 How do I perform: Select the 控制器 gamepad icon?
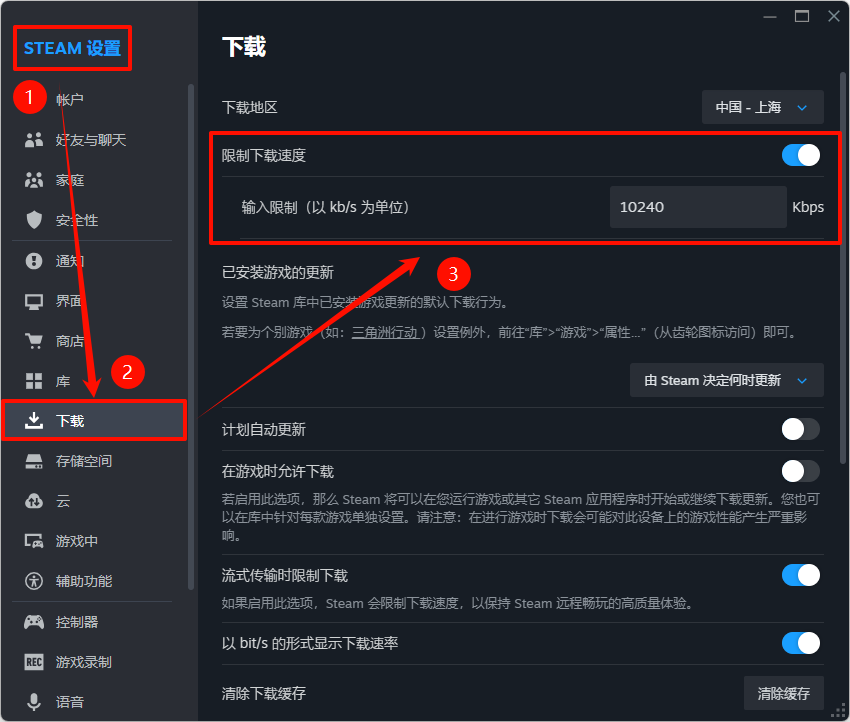tap(32, 621)
